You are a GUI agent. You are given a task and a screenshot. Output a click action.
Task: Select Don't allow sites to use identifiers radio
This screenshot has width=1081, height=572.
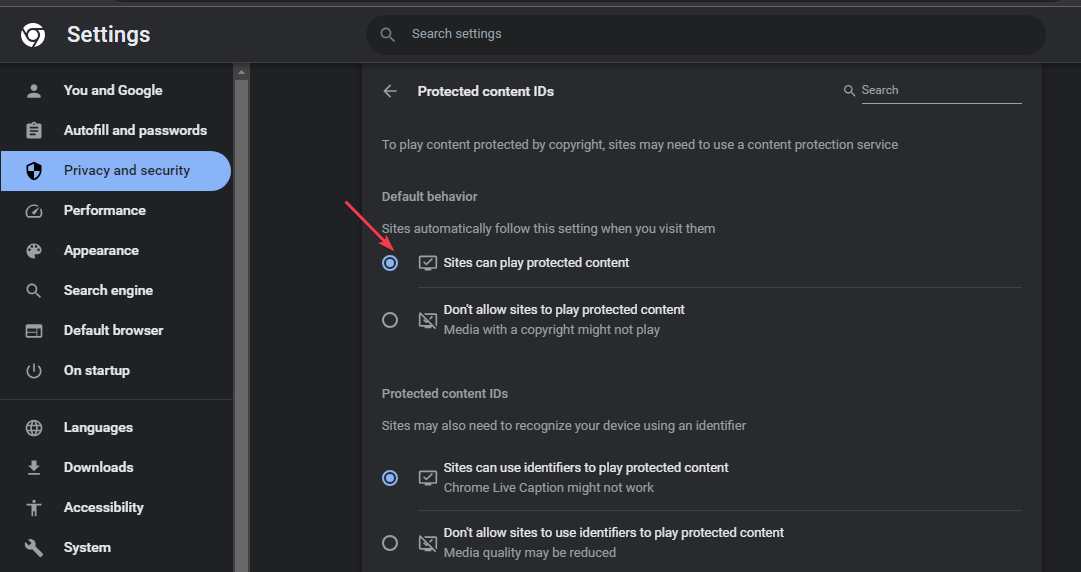(x=390, y=543)
